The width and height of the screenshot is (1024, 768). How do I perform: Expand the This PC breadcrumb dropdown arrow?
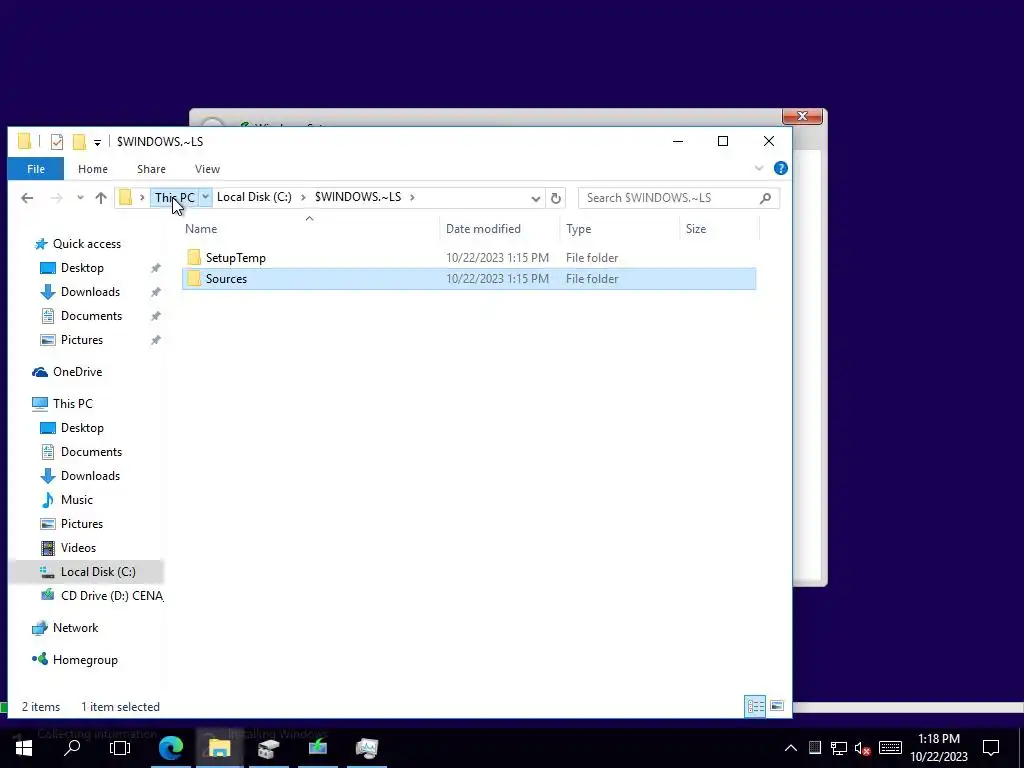coord(205,197)
